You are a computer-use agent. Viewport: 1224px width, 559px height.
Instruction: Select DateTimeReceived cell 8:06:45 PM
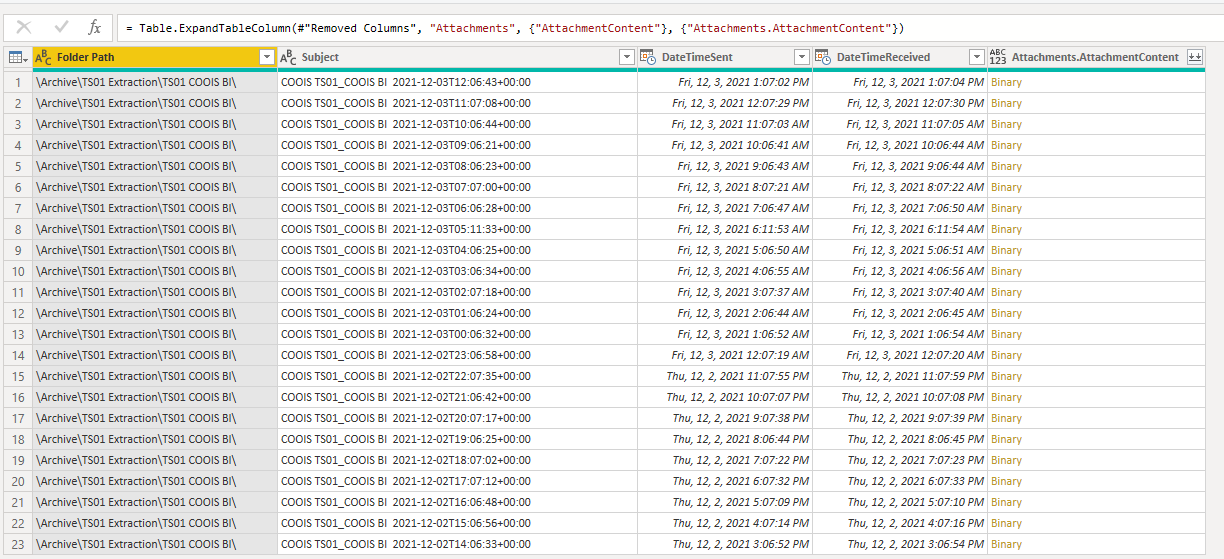900,440
